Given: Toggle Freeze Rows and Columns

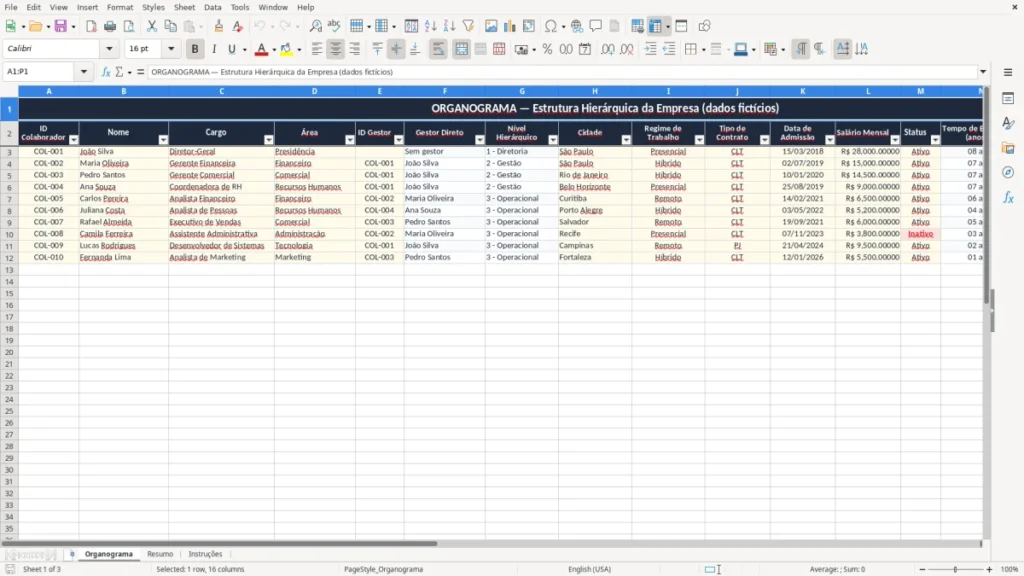Looking at the screenshot, I should (x=655, y=26).
